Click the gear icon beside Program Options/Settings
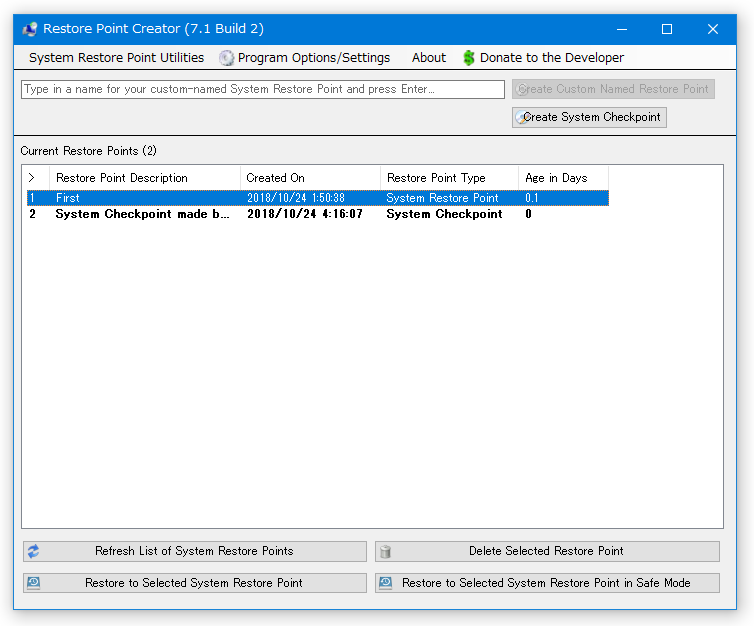754x626 pixels. click(x=226, y=58)
